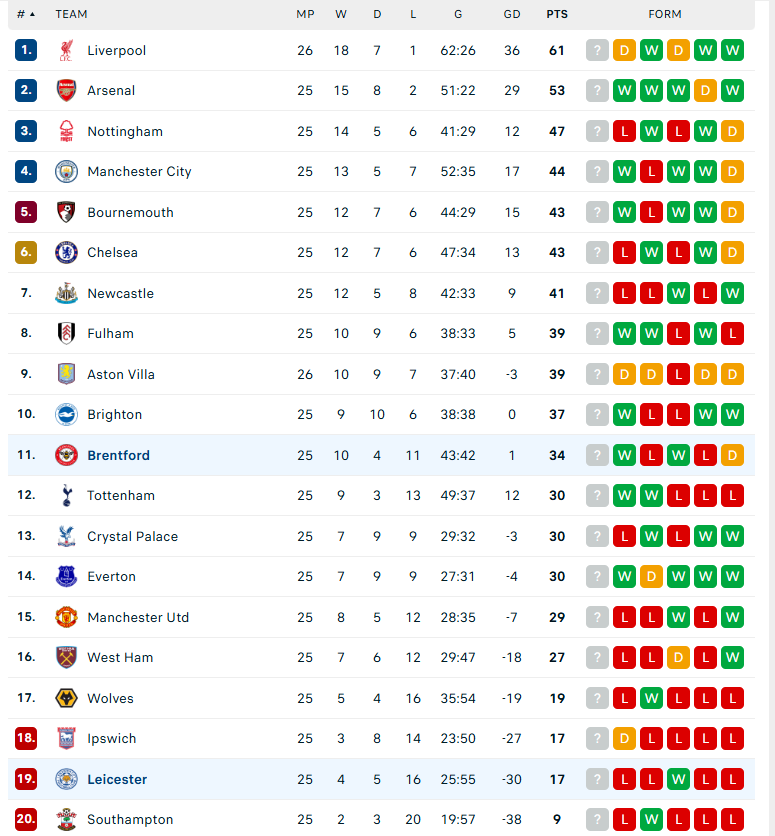
Task: Click the Liverpool club crest icon
Action: tap(66, 50)
